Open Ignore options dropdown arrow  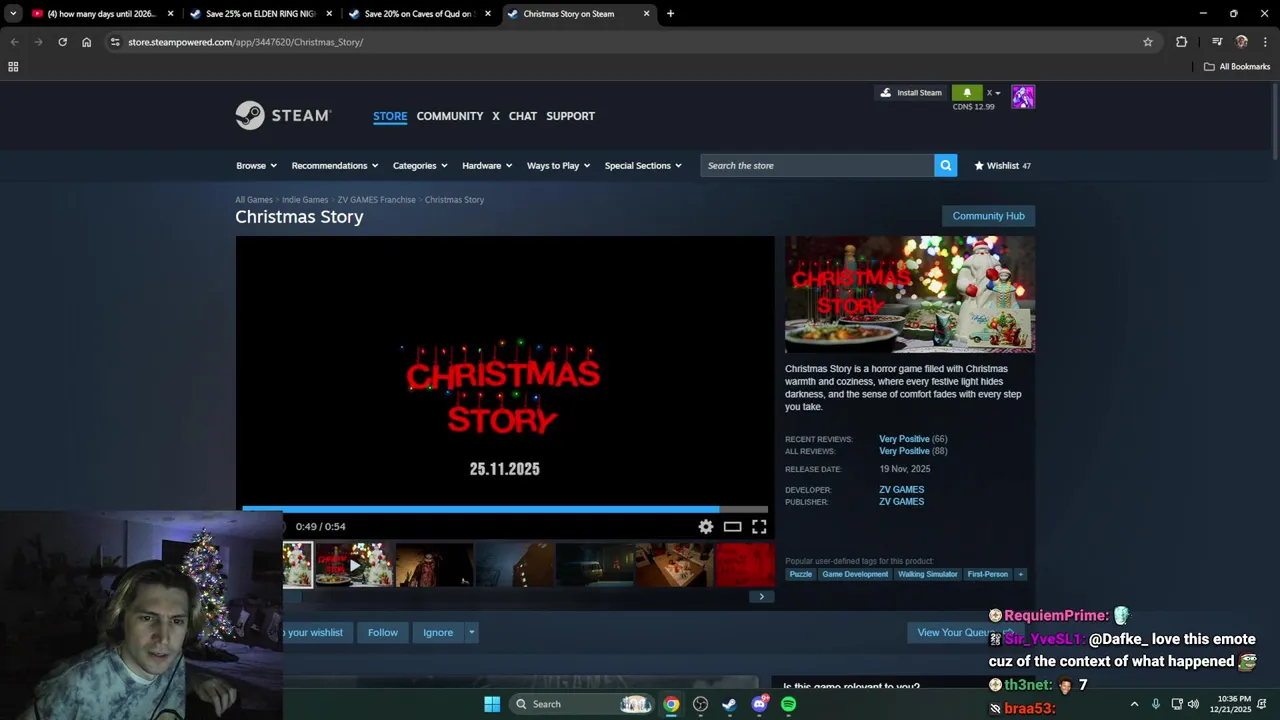pos(471,632)
